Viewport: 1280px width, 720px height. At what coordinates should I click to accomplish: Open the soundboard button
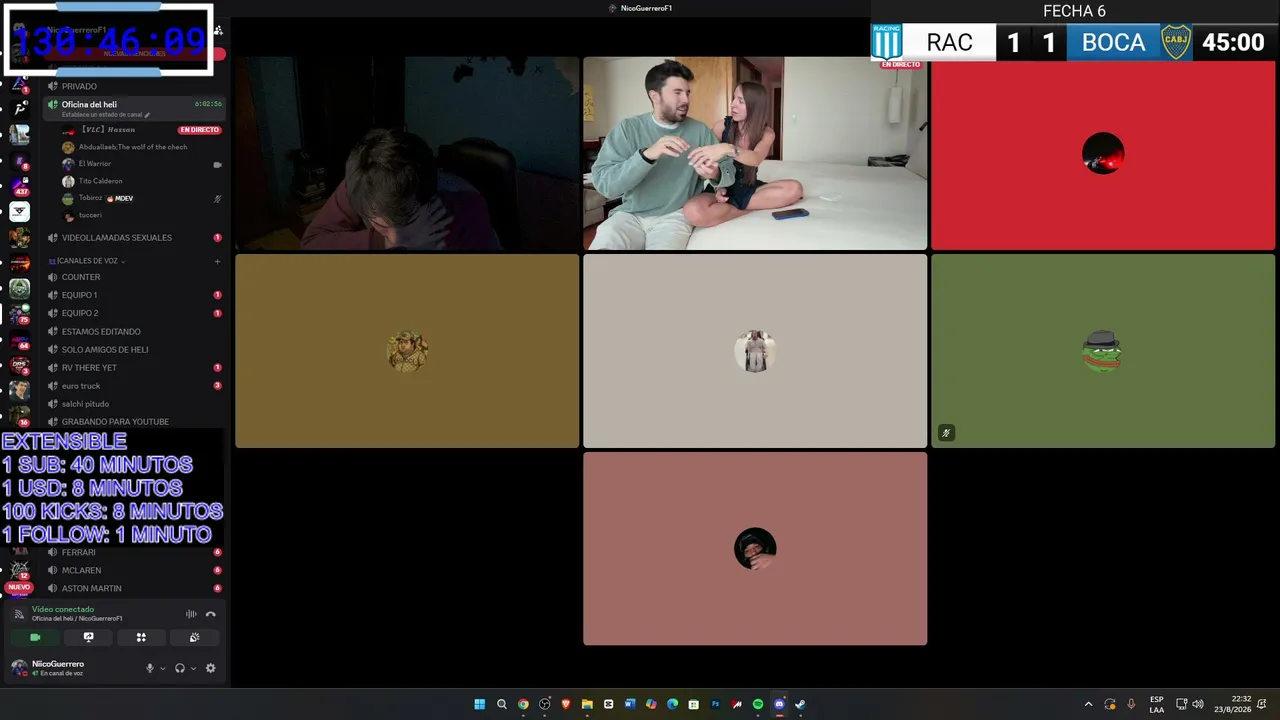194,637
